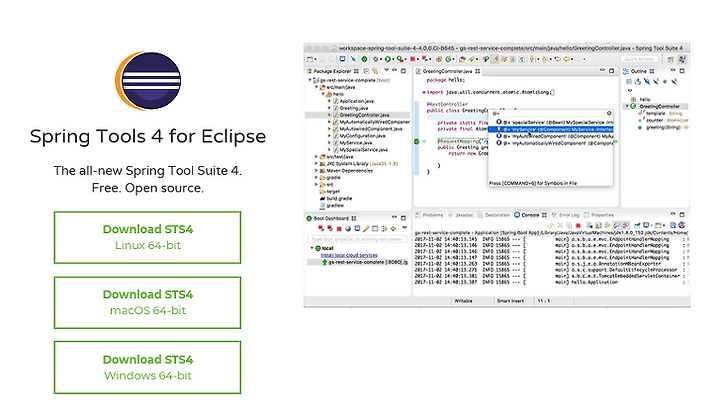The image size is (720, 414).
Task: Select the Boot Dashboard tab
Action: 331,218
